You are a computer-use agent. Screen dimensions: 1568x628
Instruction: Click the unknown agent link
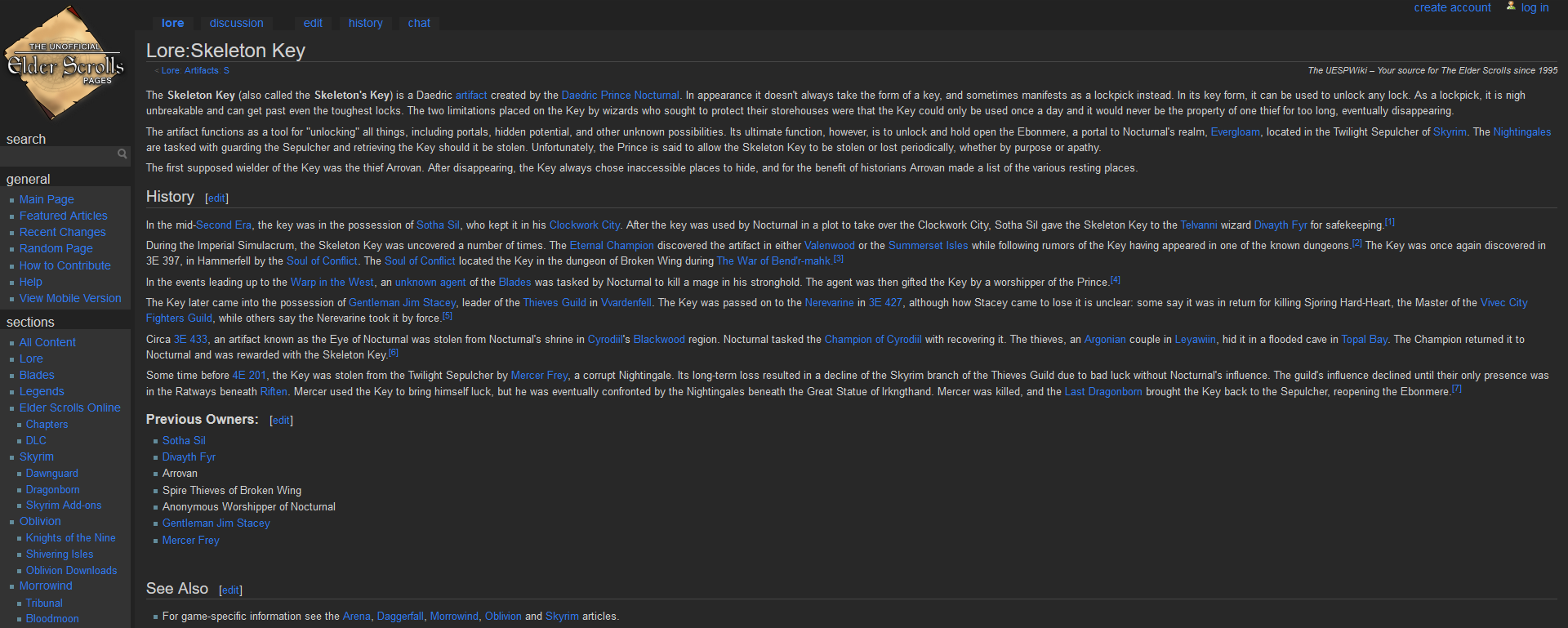click(430, 283)
